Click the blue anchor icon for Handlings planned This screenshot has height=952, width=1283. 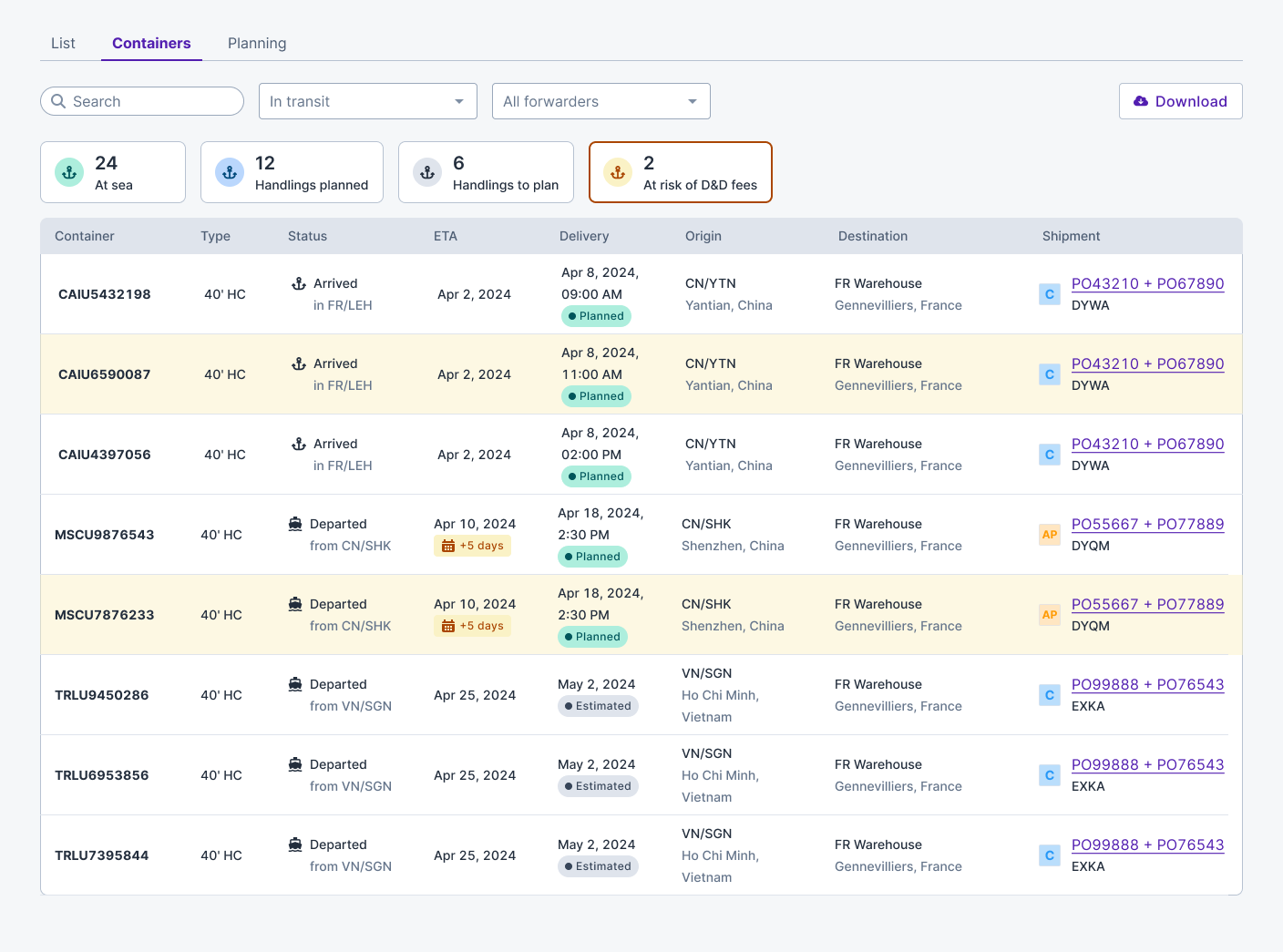point(230,172)
